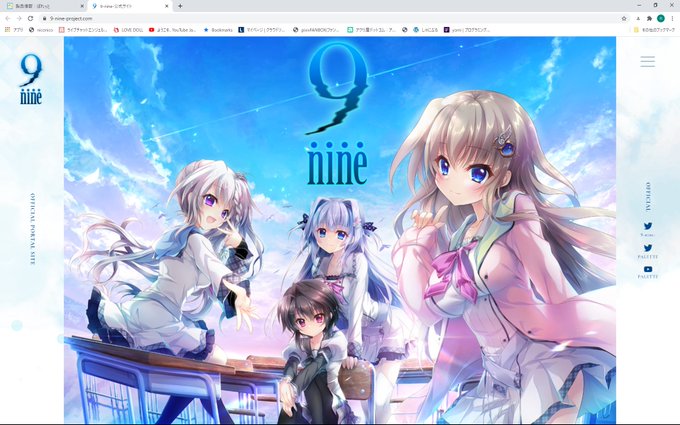
Task: Open the bookmark with dark blue L icon
Action: pyautogui.click(x=262, y=30)
